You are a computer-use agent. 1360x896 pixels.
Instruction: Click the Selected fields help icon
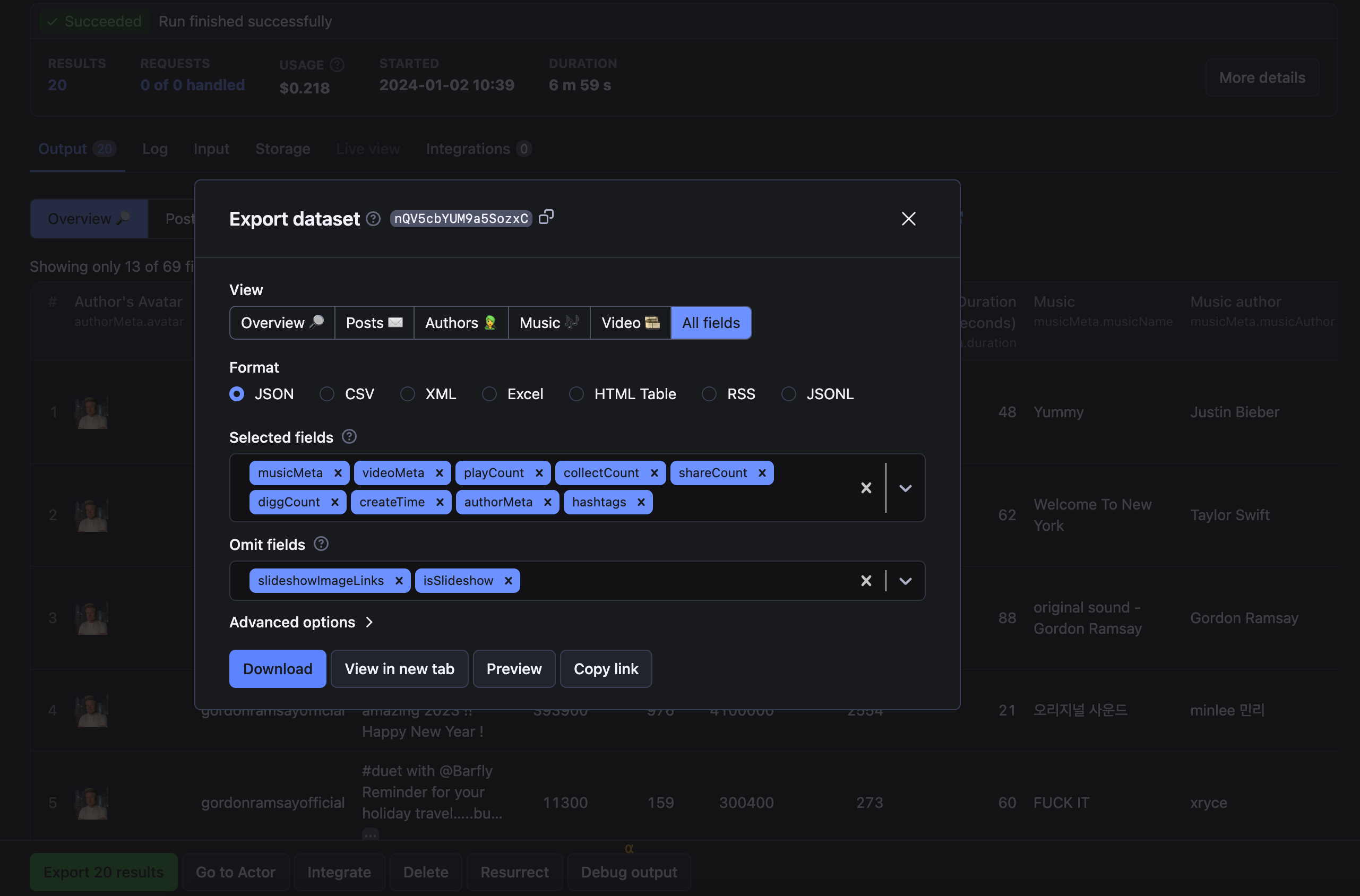click(x=349, y=436)
